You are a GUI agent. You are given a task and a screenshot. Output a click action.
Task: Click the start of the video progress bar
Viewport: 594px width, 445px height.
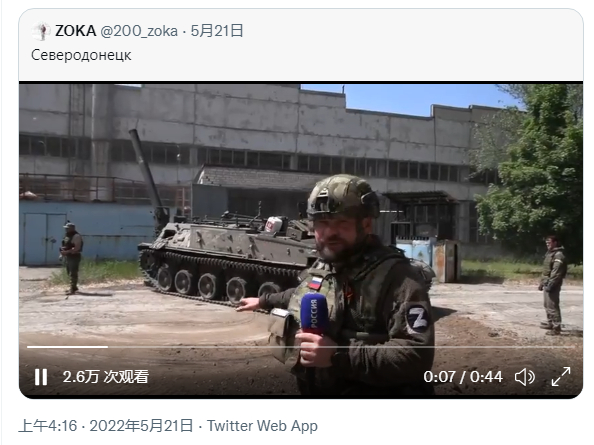[28, 347]
